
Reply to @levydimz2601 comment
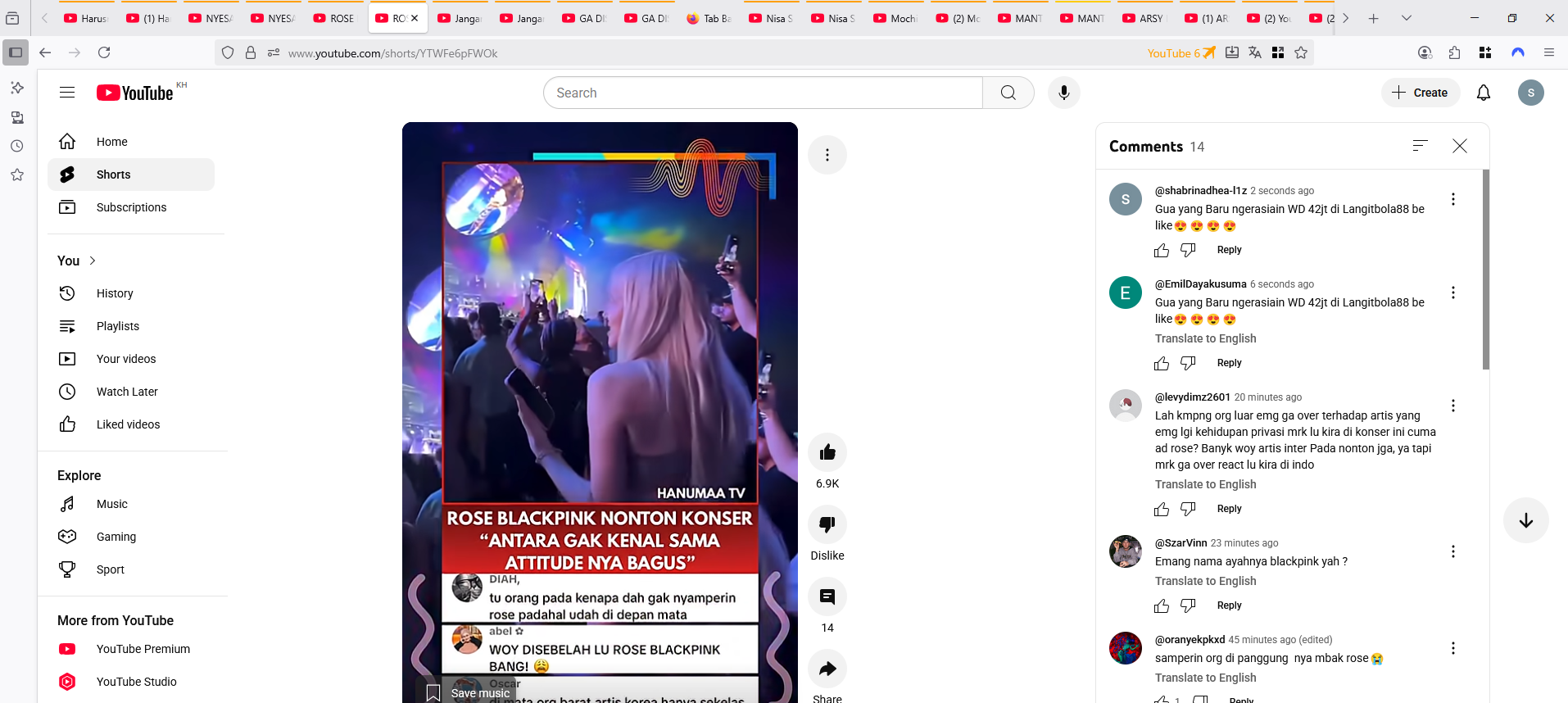coord(1229,509)
